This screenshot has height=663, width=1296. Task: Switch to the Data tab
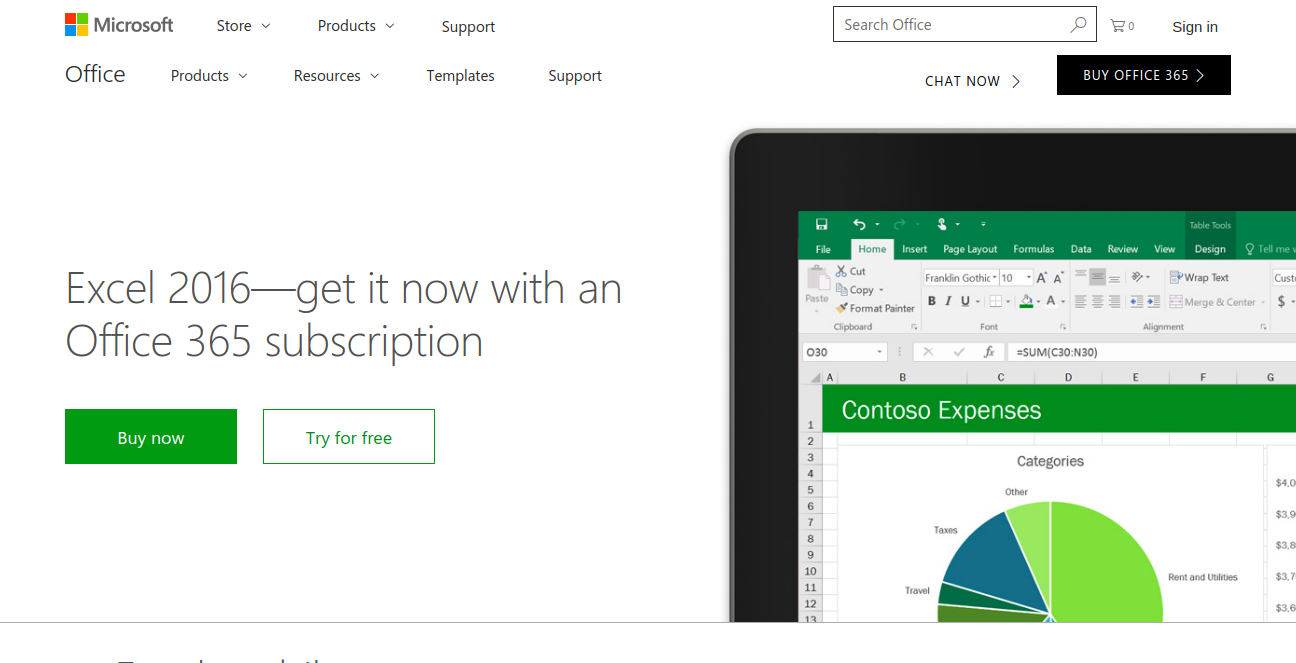click(1081, 249)
